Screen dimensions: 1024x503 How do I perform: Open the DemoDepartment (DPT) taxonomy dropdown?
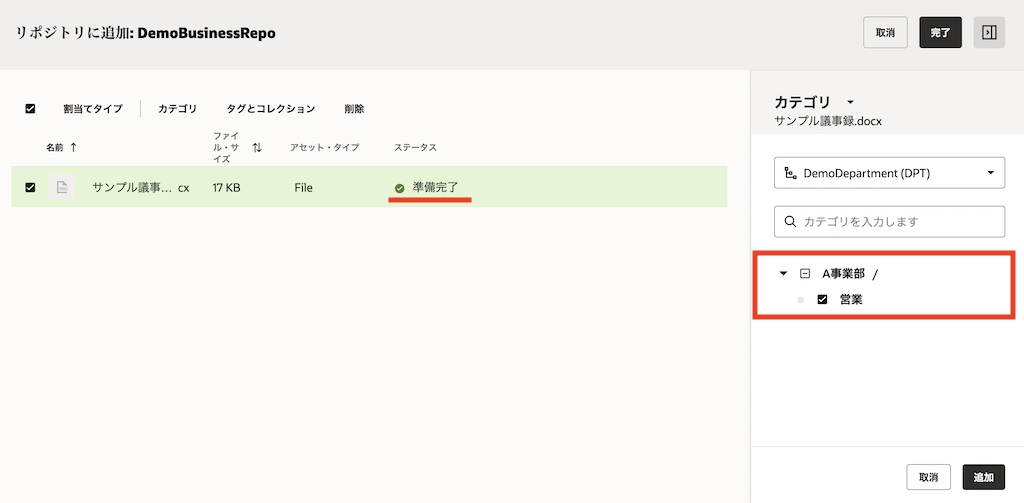pyautogui.click(x=990, y=173)
